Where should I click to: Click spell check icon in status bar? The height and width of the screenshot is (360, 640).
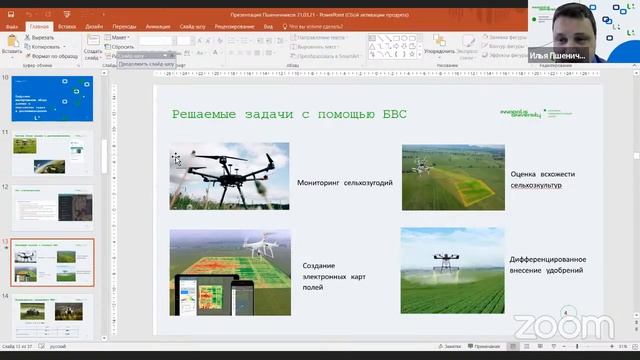(41, 346)
